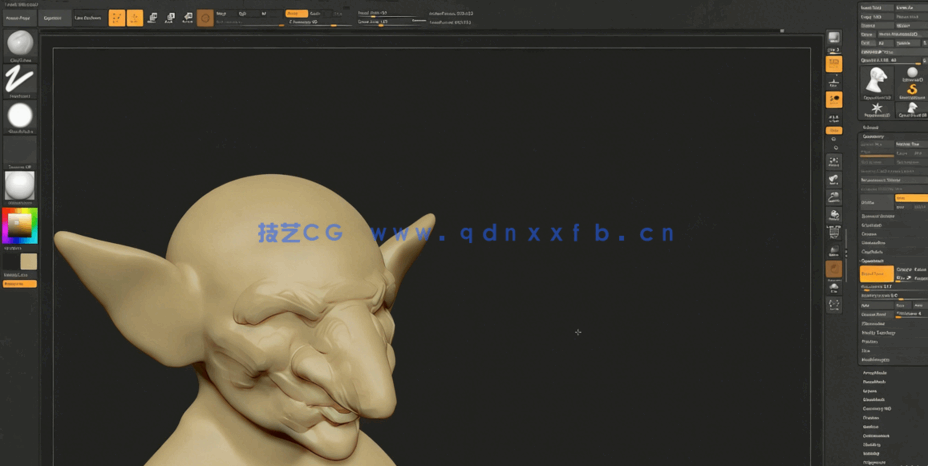The width and height of the screenshot is (928, 466).
Task: Open the Material sphere picker
Action: click(x=20, y=186)
